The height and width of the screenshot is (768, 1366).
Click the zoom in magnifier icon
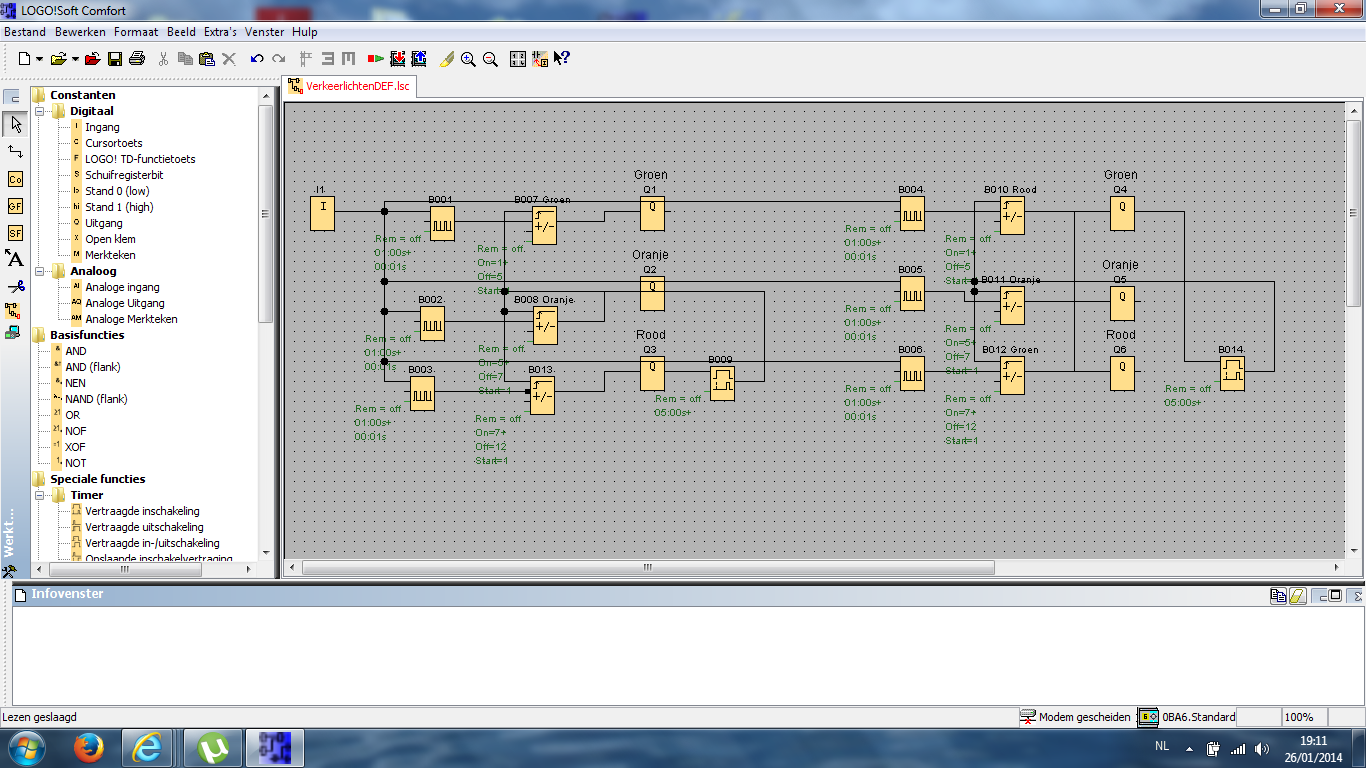pos(468,59)
